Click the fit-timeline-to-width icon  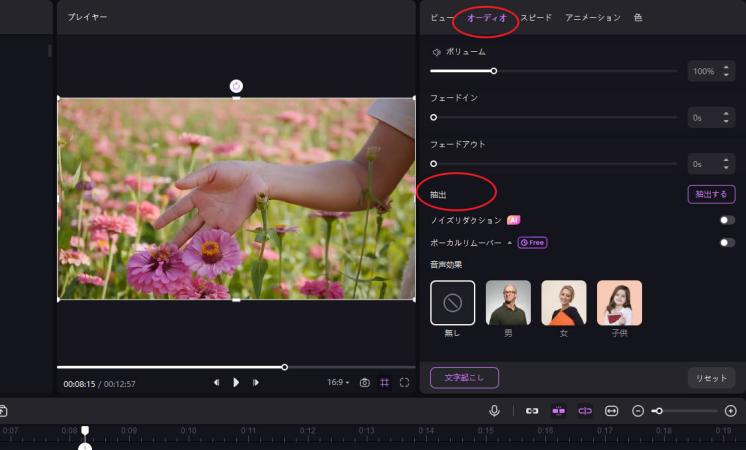tap(611, 411)
